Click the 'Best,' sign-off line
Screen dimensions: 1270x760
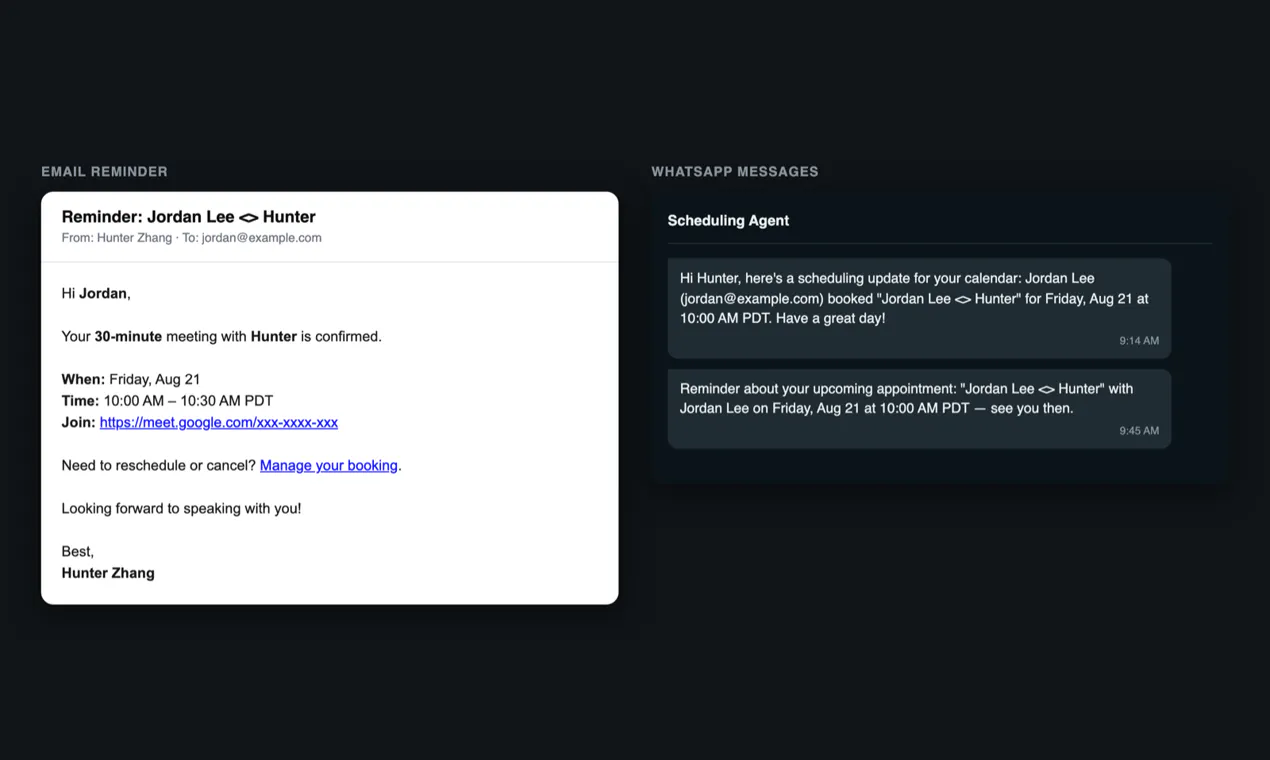[78, 551]
